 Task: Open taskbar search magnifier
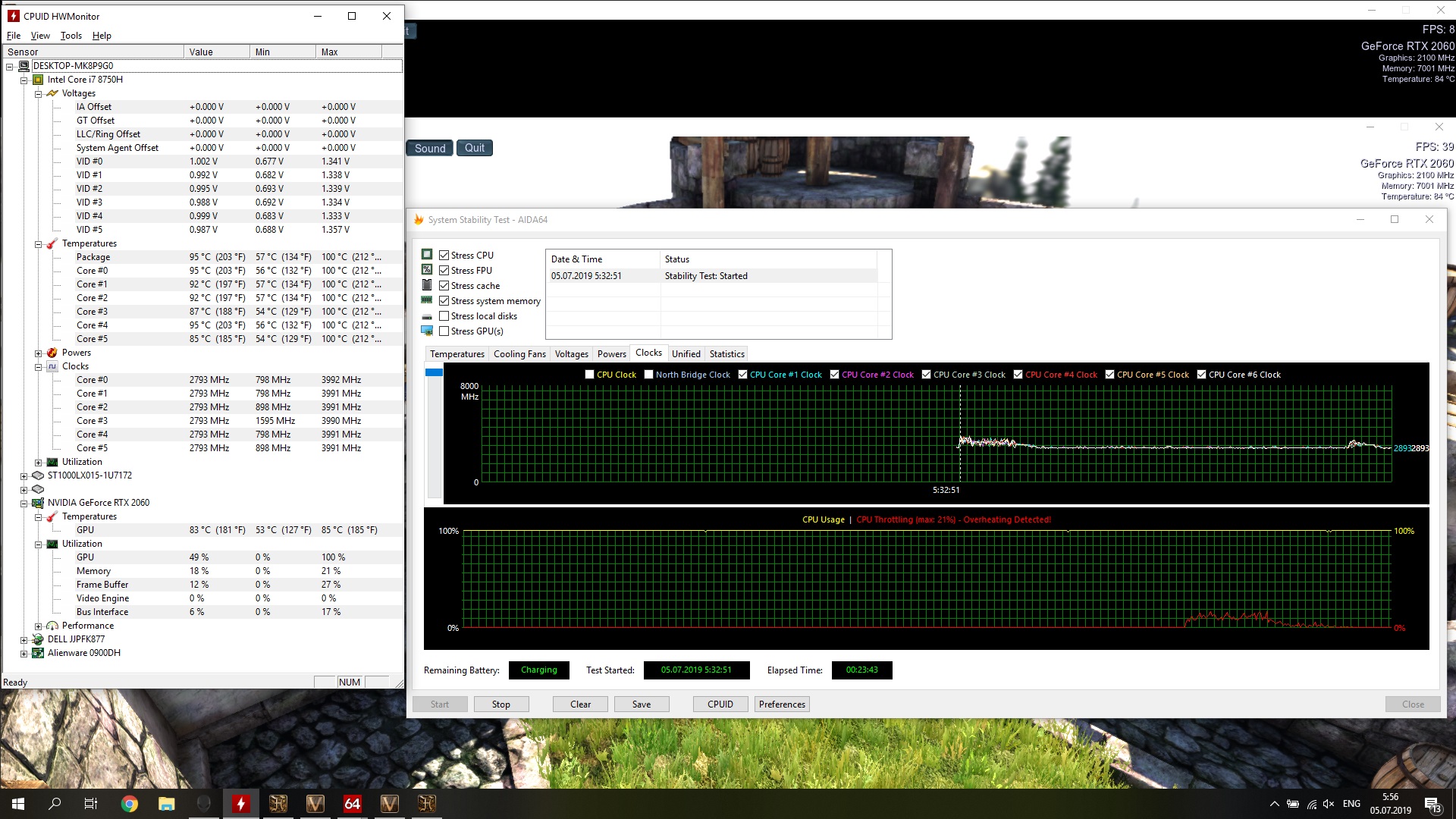55,804
